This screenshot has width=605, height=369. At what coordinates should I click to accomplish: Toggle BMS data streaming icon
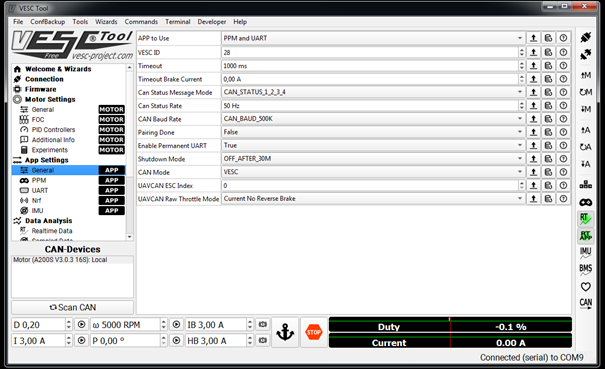click(585, 269)
